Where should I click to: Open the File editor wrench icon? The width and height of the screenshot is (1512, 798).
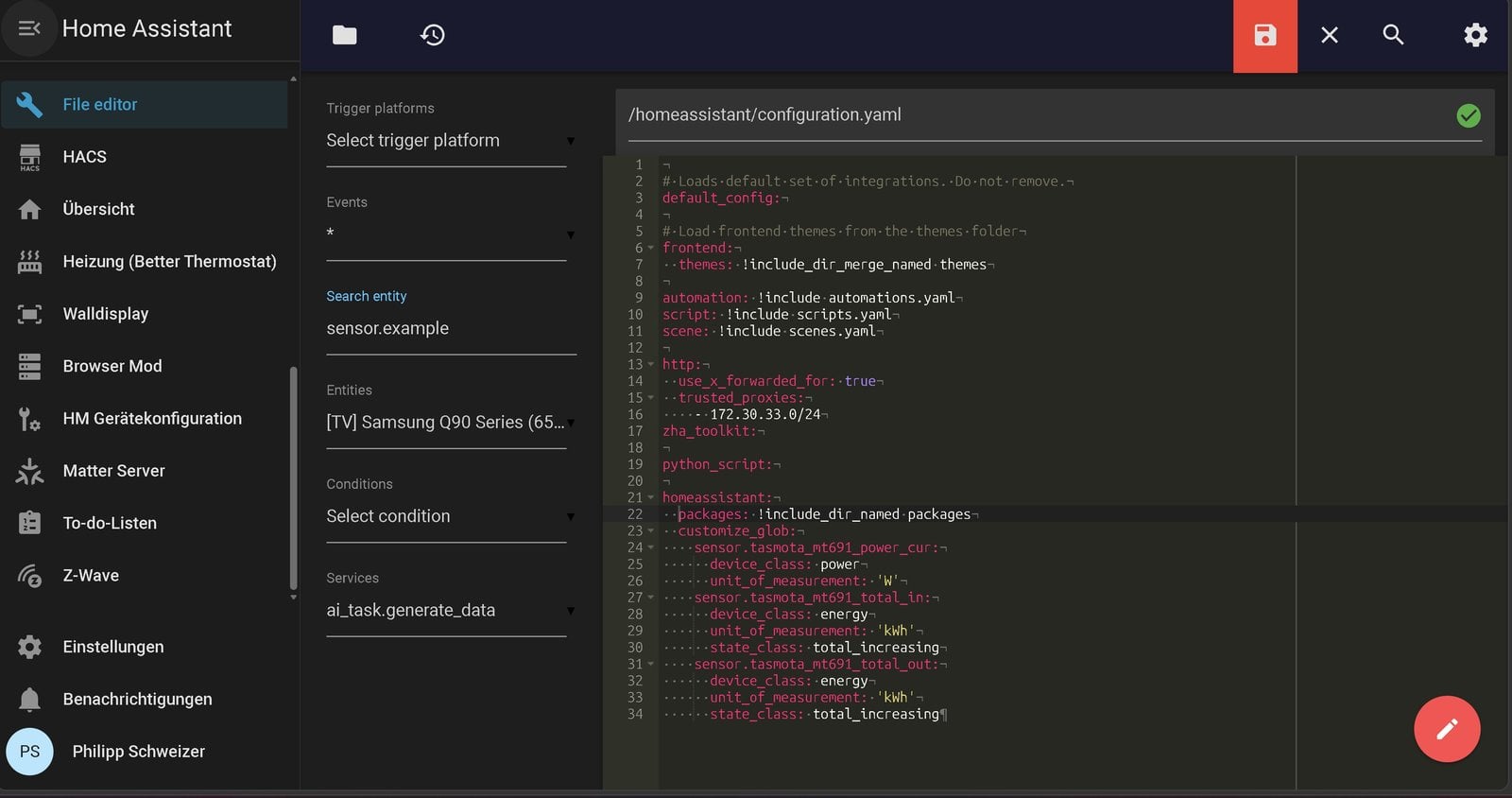[29, 104]
